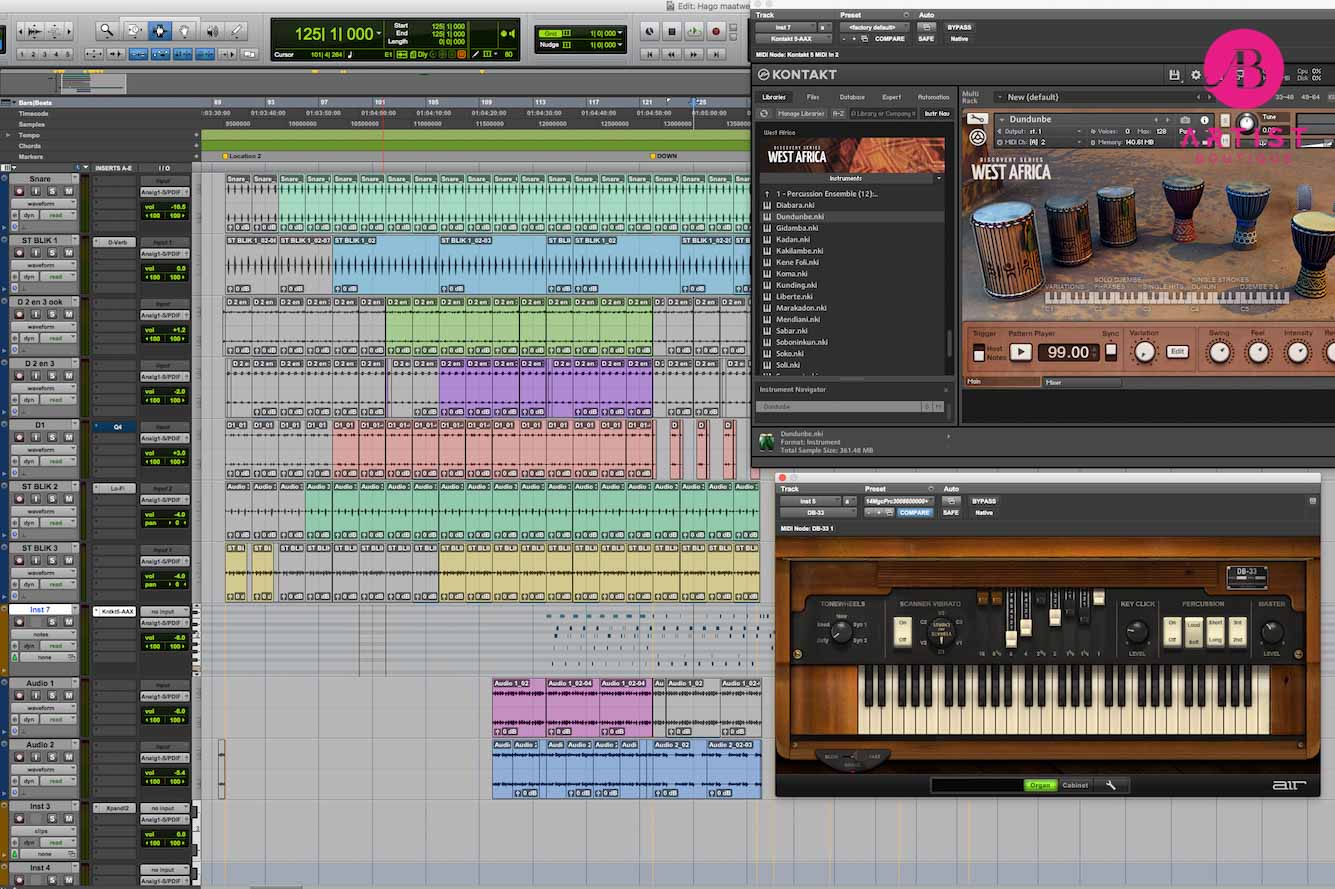The height and width of the screenshot is (889, 1335).
Task: Record-enable the D1 track
Action: tap(19, 438)
